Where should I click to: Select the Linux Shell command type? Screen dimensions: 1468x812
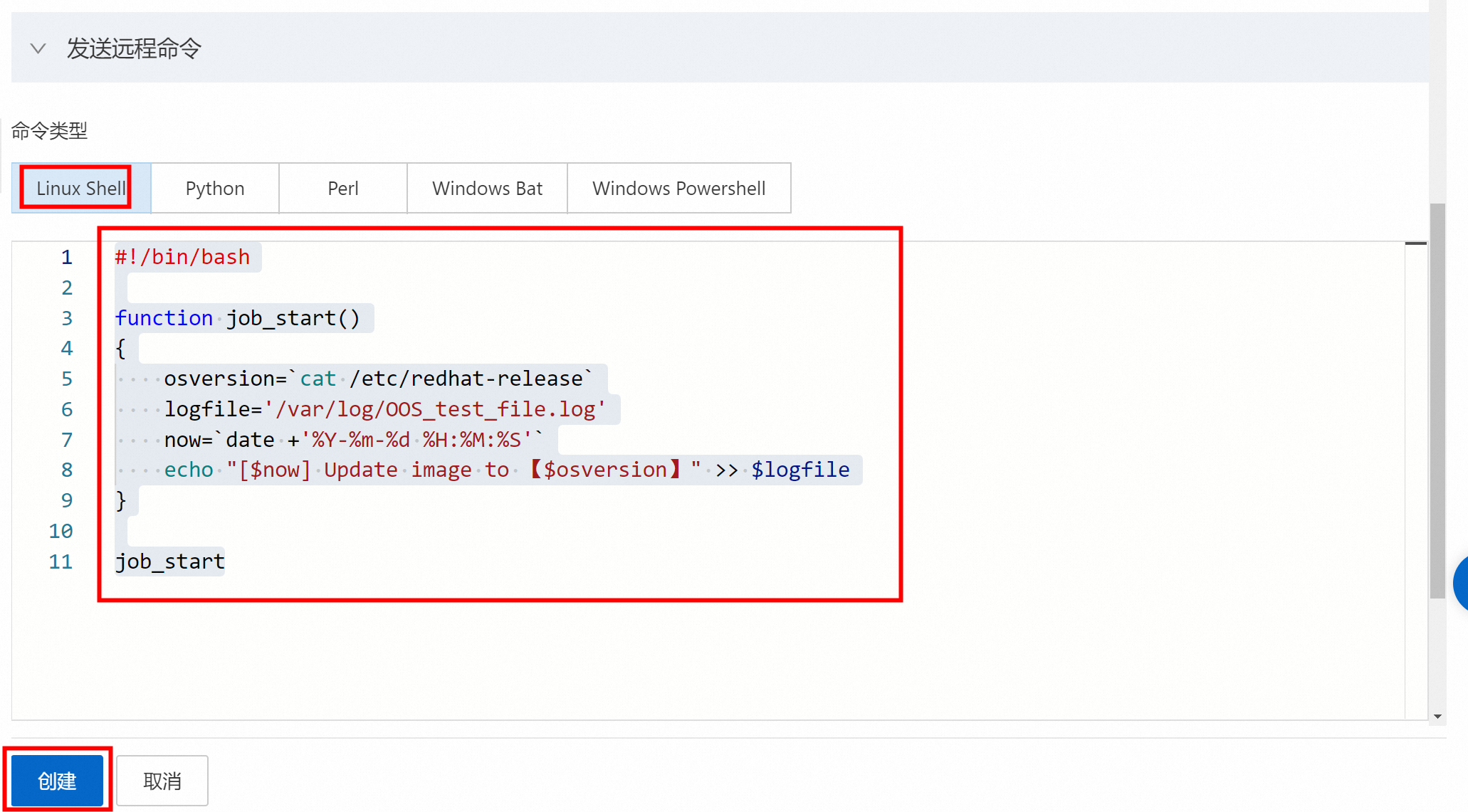click(80, 188)
